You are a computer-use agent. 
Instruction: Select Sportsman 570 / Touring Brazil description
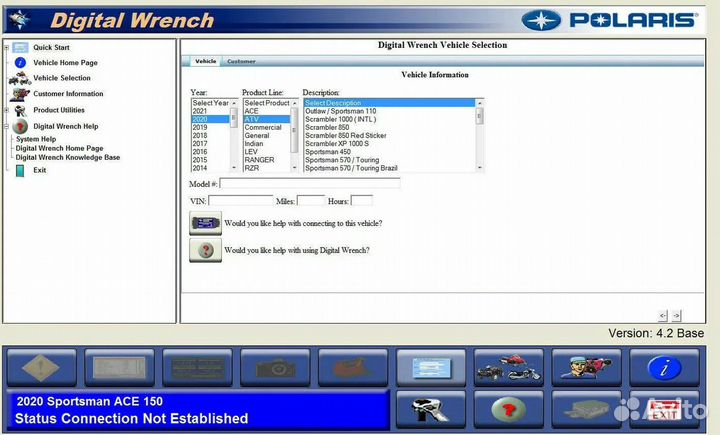tap(389, 168)
